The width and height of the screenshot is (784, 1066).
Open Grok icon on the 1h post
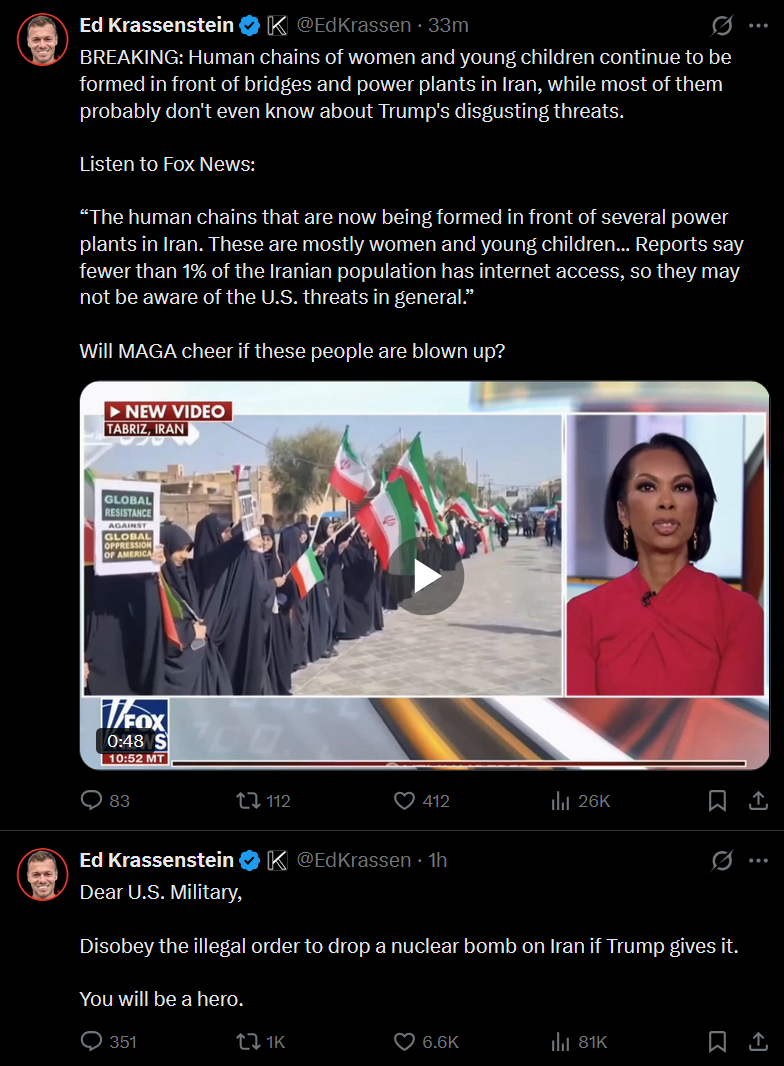(x=722, y=861)
